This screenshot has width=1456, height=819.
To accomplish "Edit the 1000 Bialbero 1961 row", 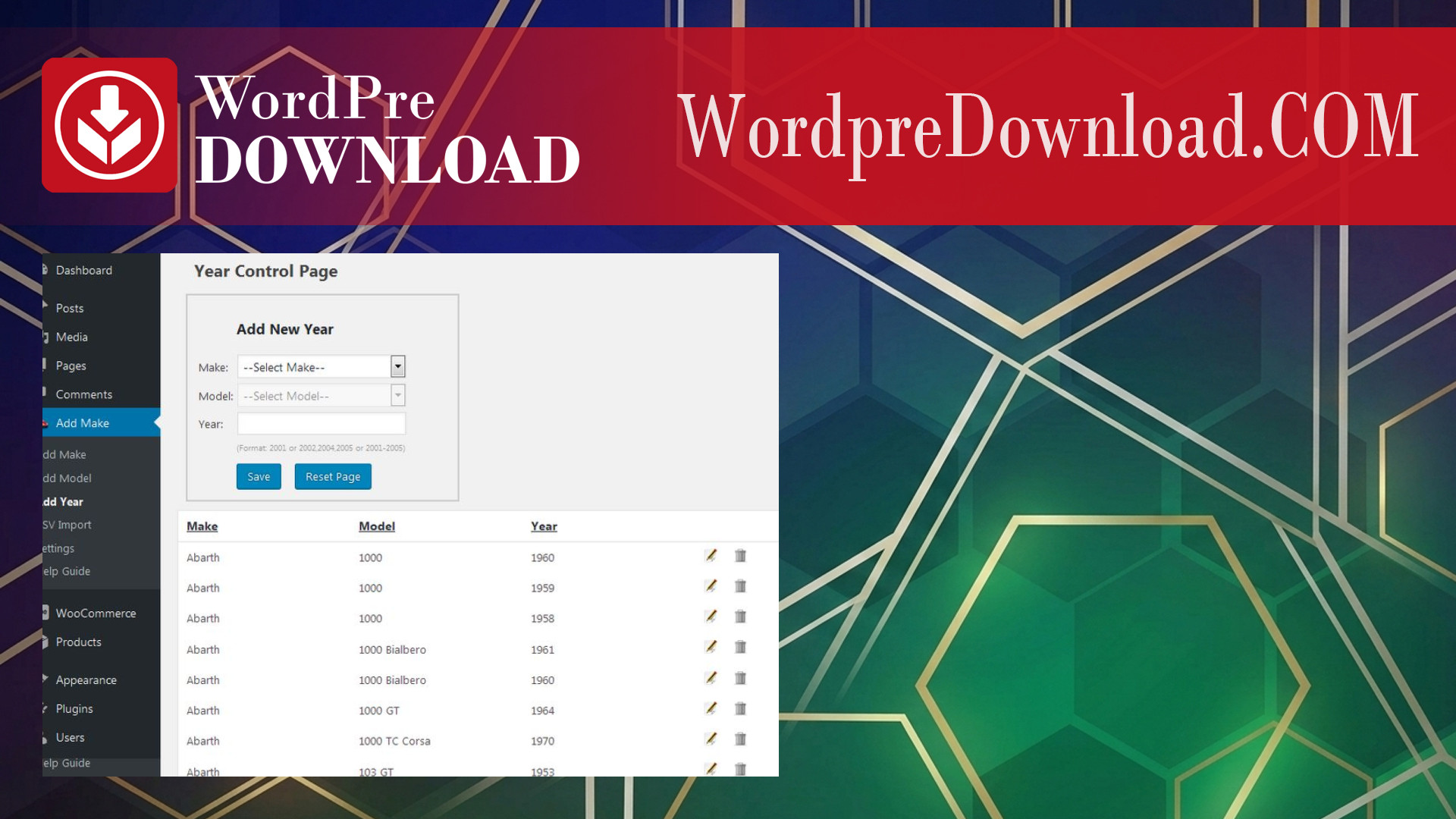I will point(711,647).
